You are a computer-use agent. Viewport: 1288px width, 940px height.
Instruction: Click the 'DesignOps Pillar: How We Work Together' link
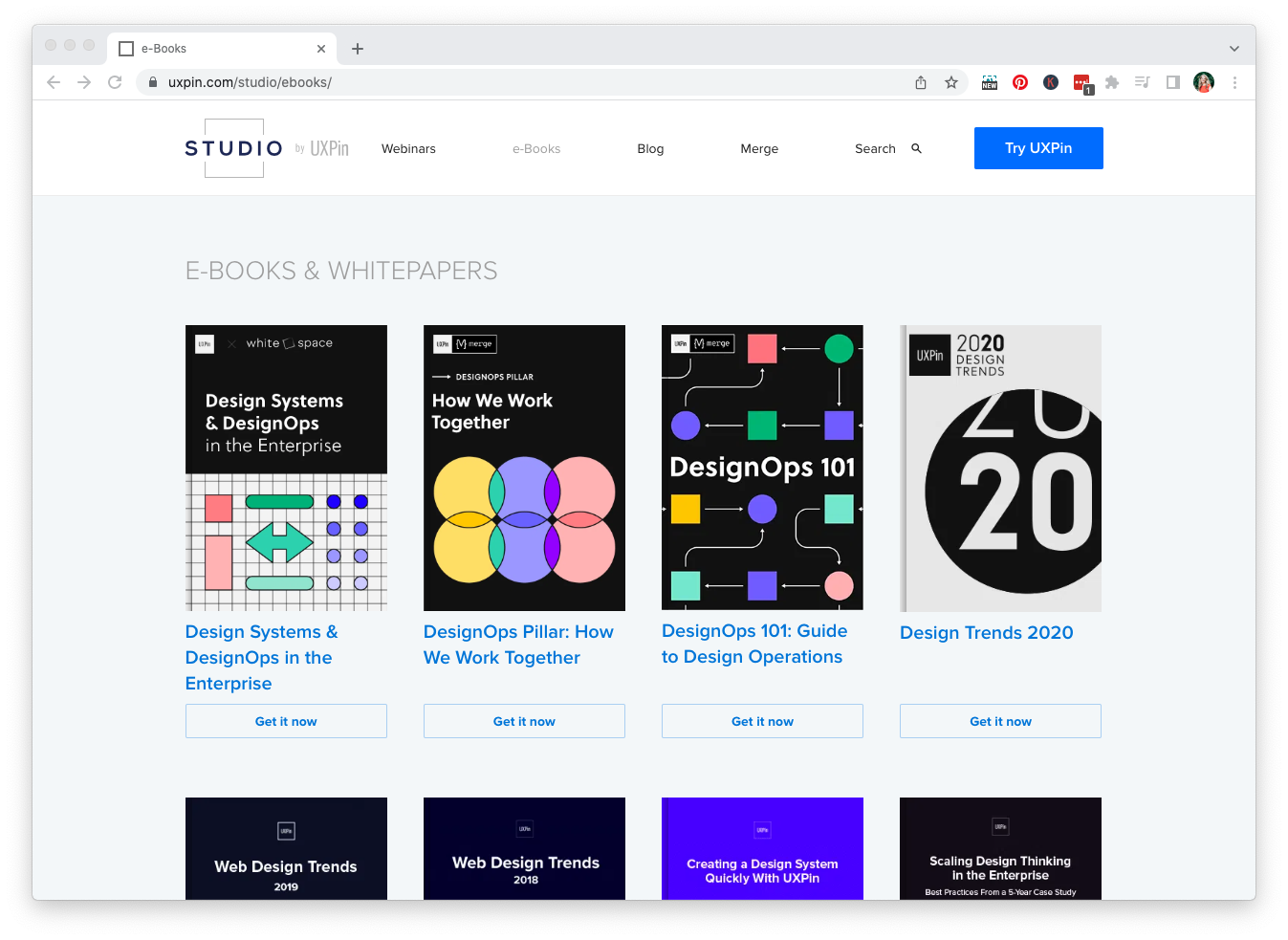(x=518, y=645)
